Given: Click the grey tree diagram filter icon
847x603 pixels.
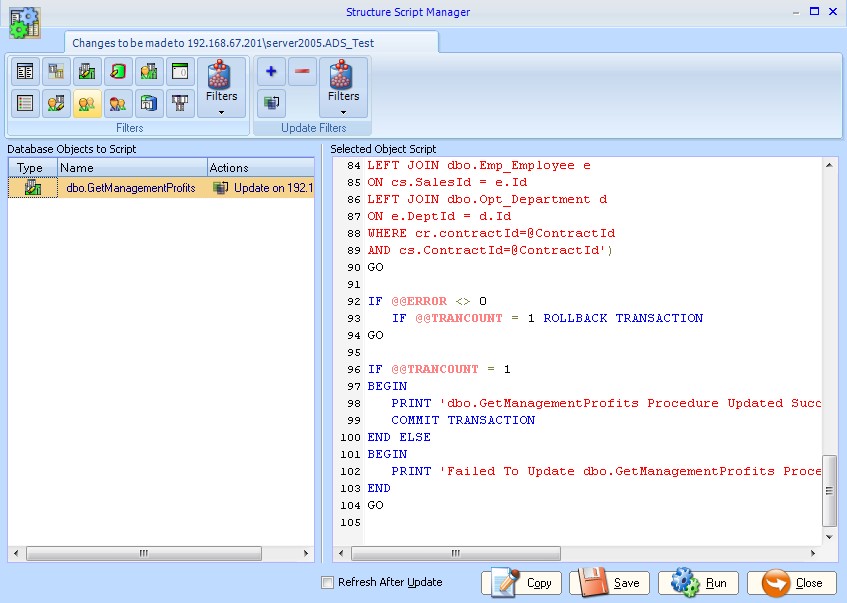Looking at the screenshot, I should pos(180,102).
